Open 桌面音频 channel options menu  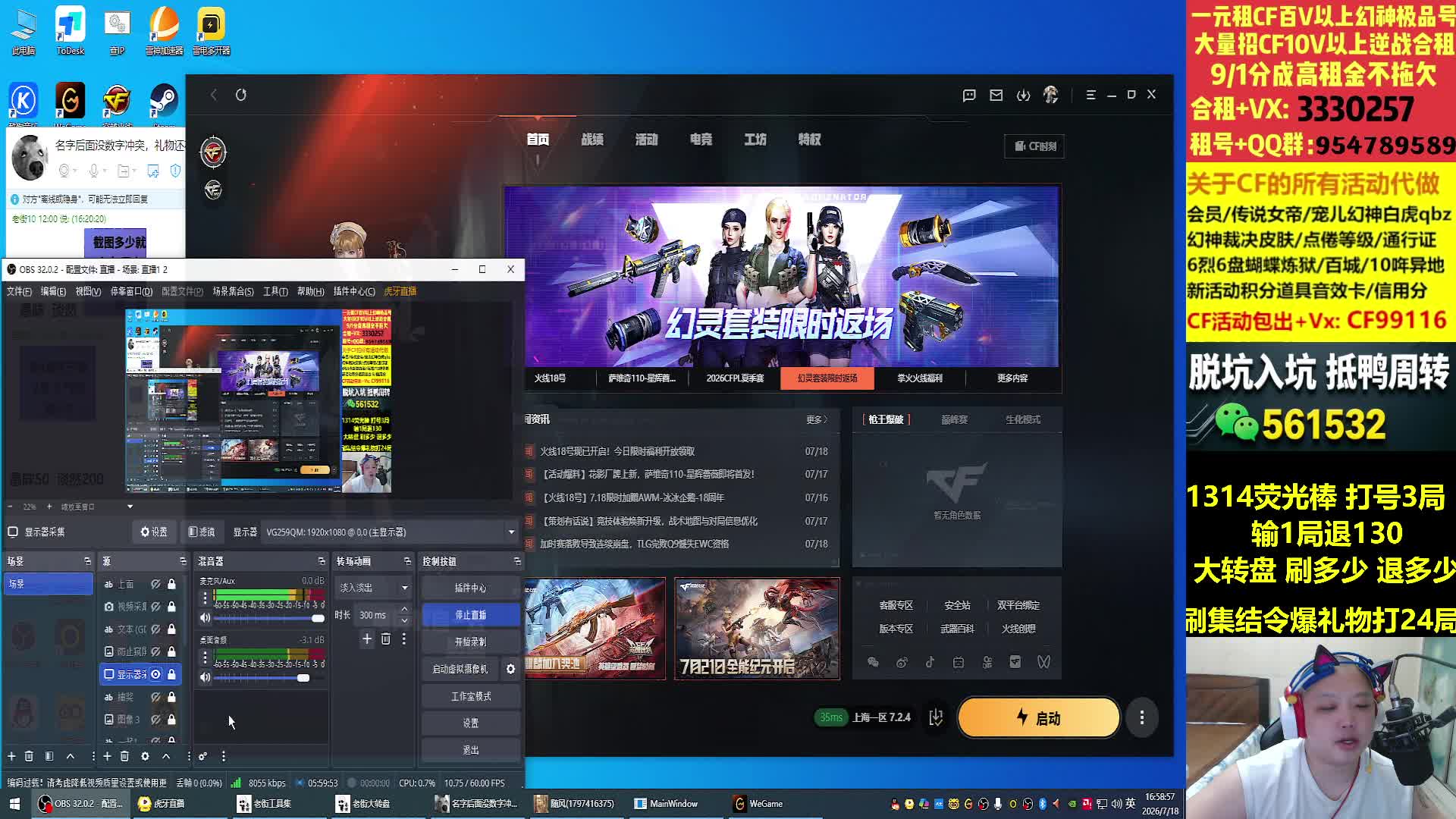click(205, 657)
